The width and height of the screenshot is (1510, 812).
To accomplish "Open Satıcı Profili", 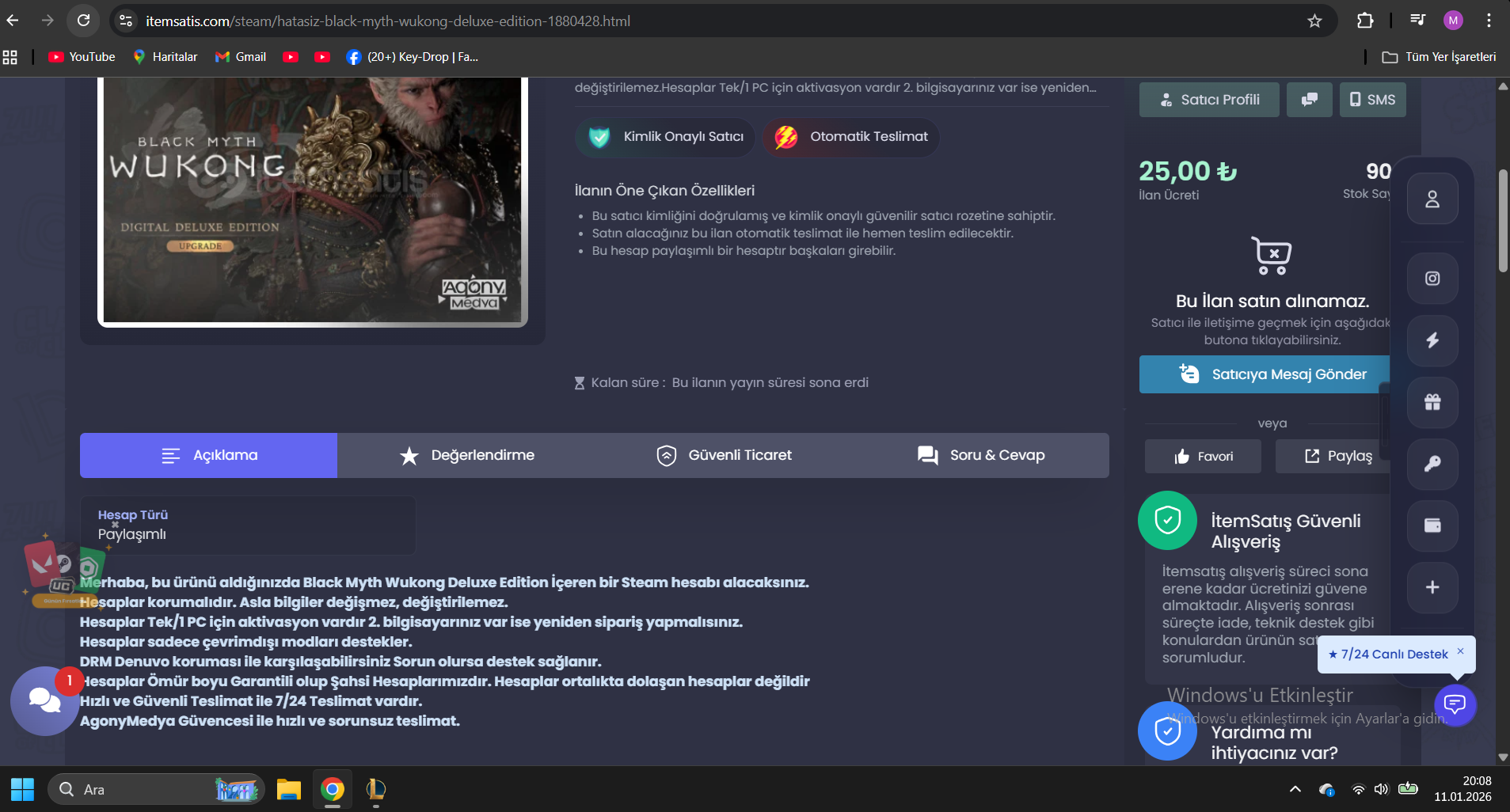I will pos(1209,100).
